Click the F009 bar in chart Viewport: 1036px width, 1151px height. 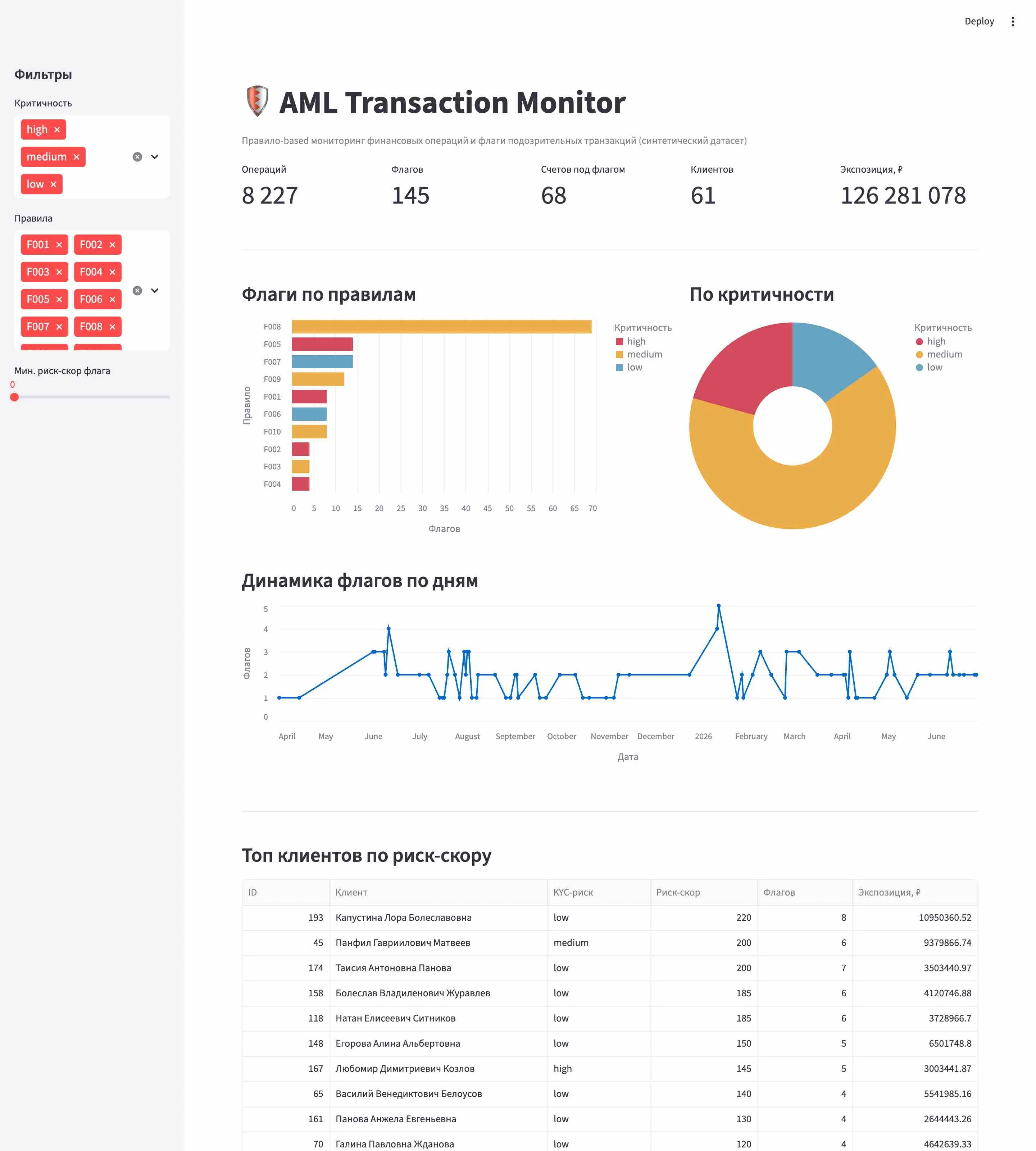click(318, 379)
